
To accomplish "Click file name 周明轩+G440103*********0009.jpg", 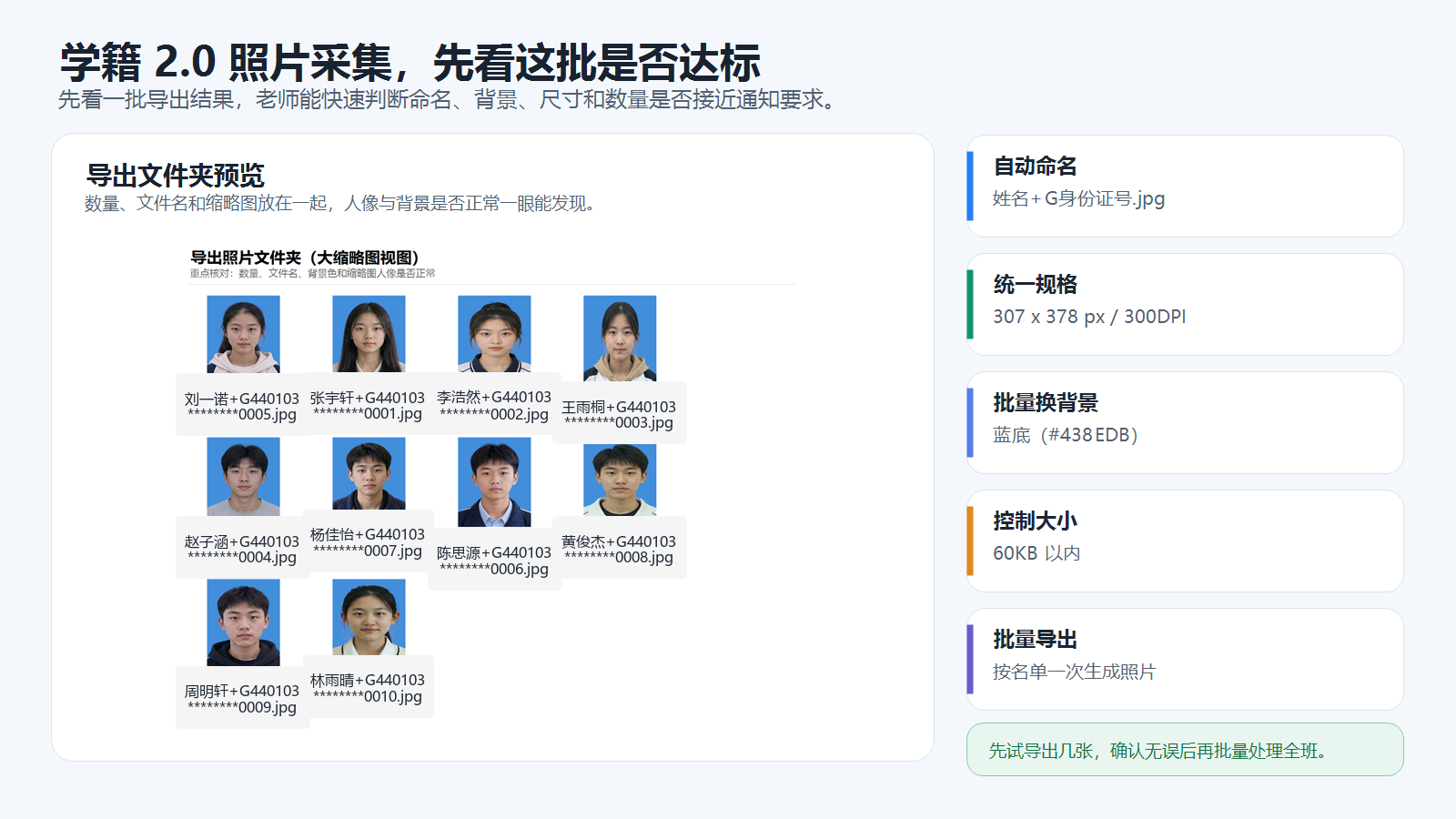I will click(242, 699).
